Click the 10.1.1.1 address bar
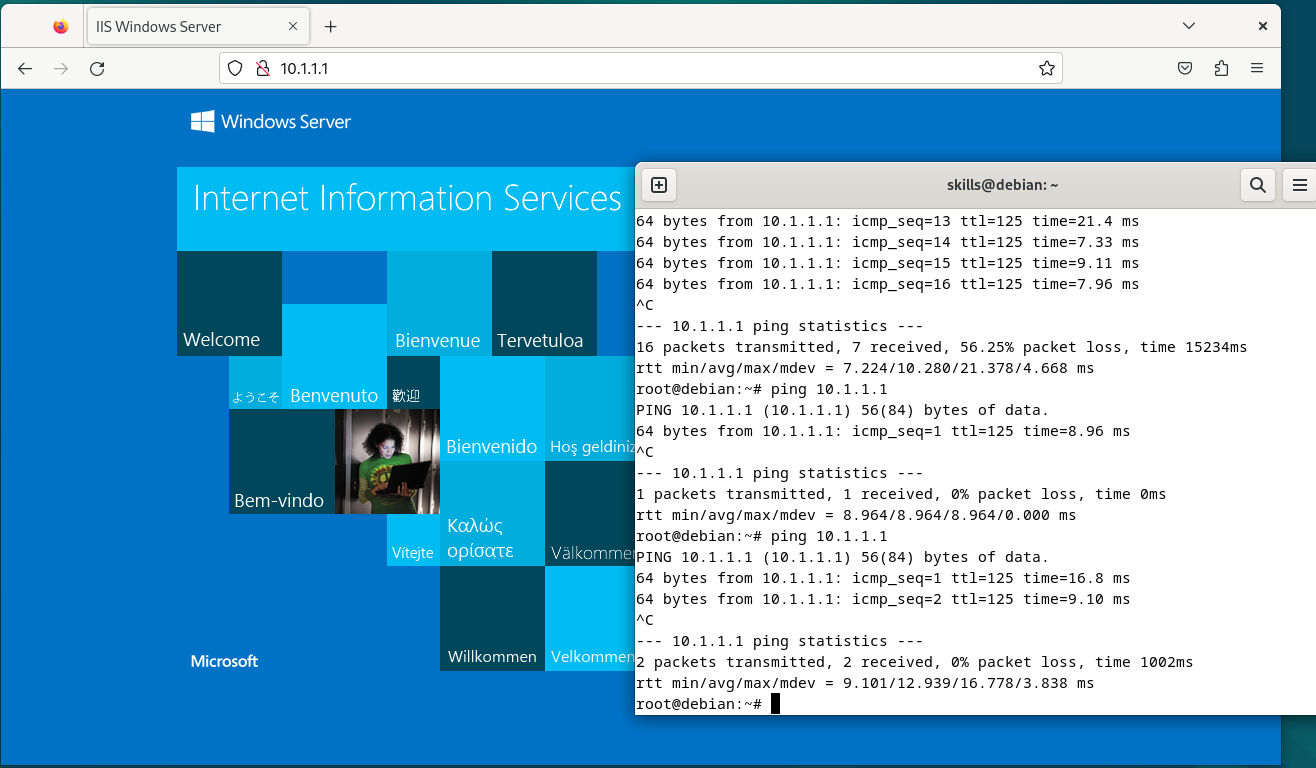Viewport: 1316px width, 768px height. (640, 68)
